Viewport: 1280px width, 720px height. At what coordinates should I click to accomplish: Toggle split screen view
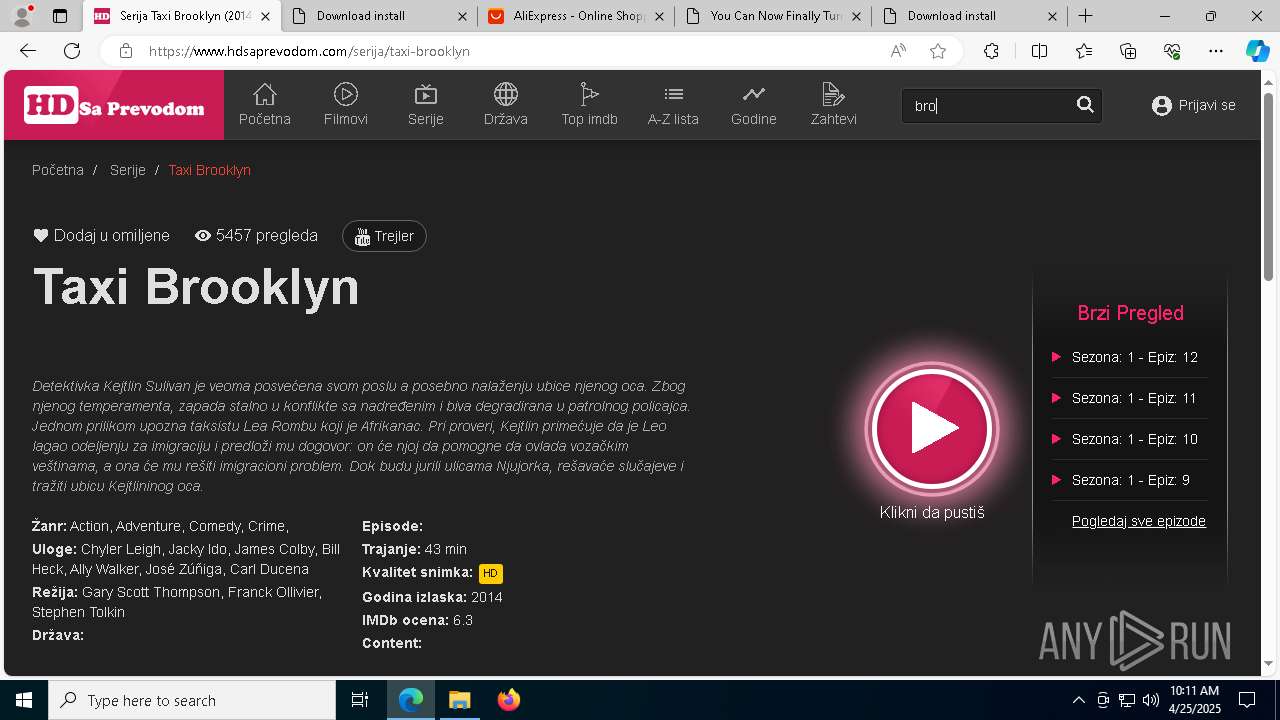coord(1039,51)
